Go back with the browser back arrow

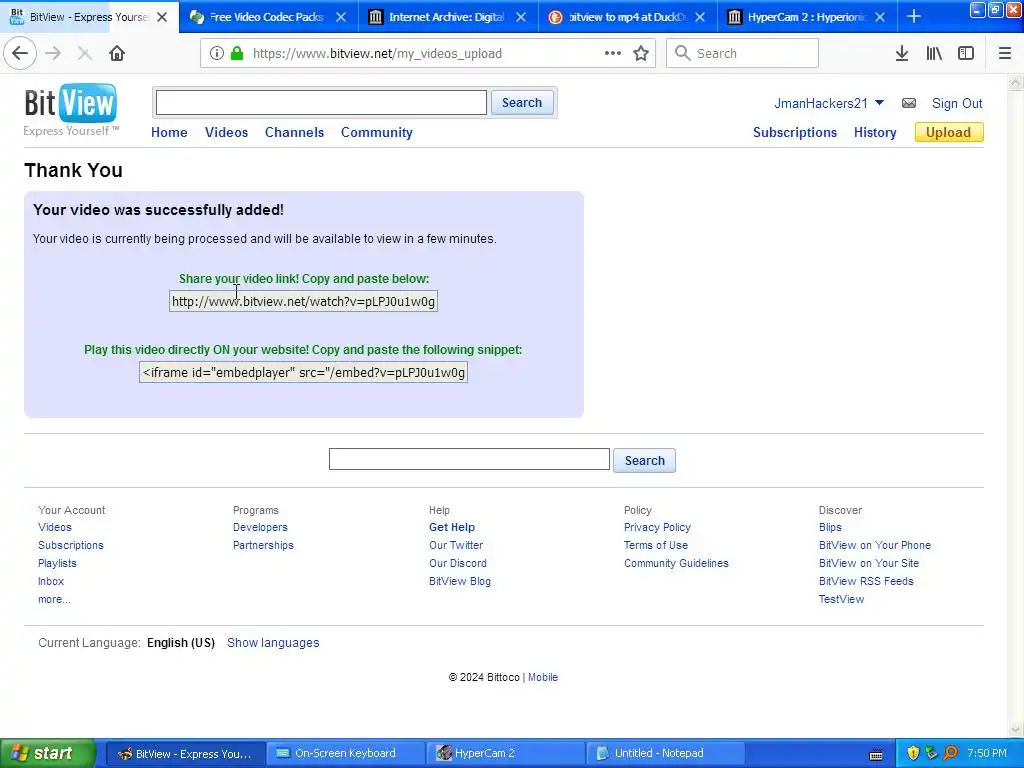point(20,54)
